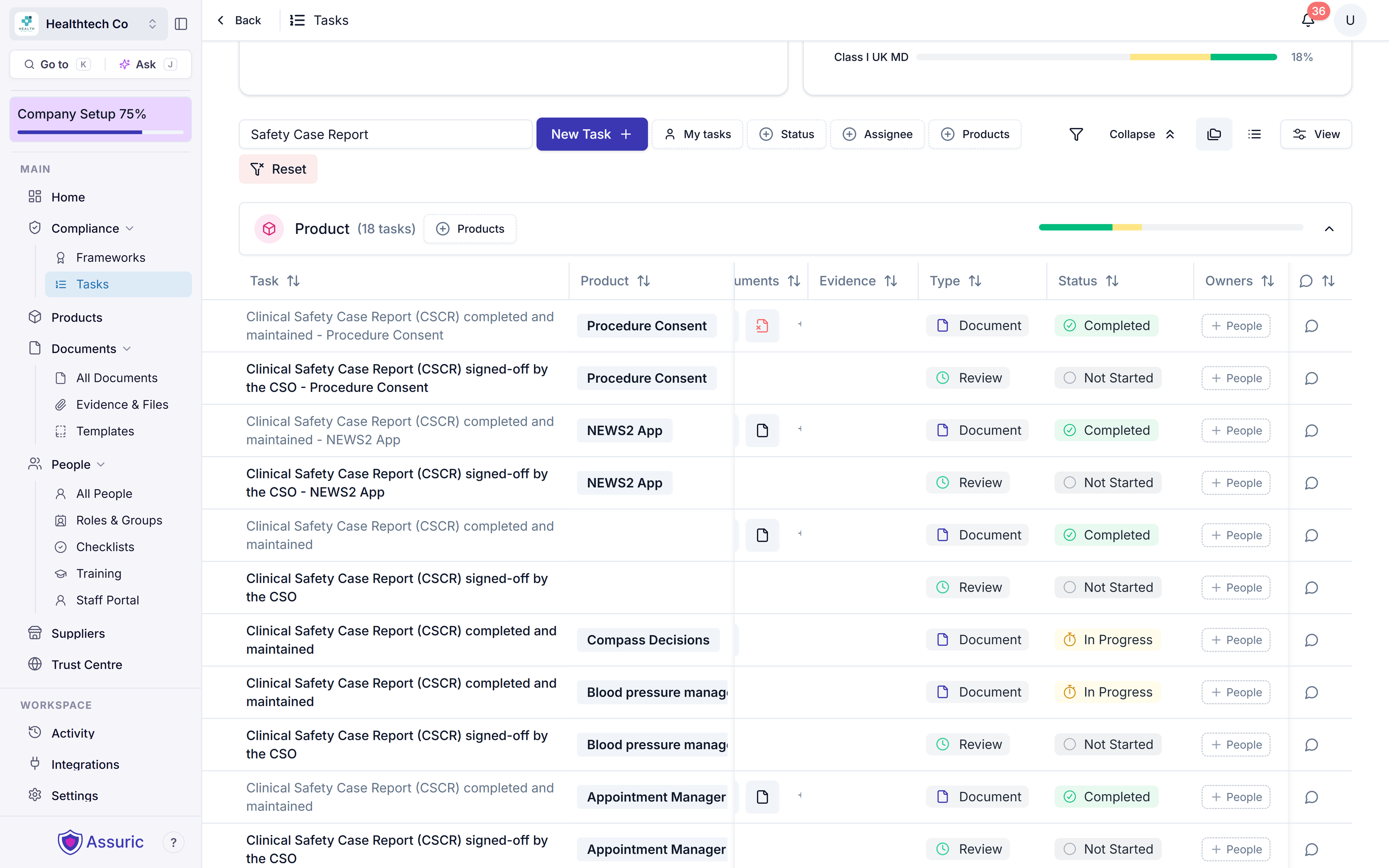This screenshot has height=868, width=1389.
Task: Open comments for the first Procedure Consent task
Action: click(x=1311, y=326)
